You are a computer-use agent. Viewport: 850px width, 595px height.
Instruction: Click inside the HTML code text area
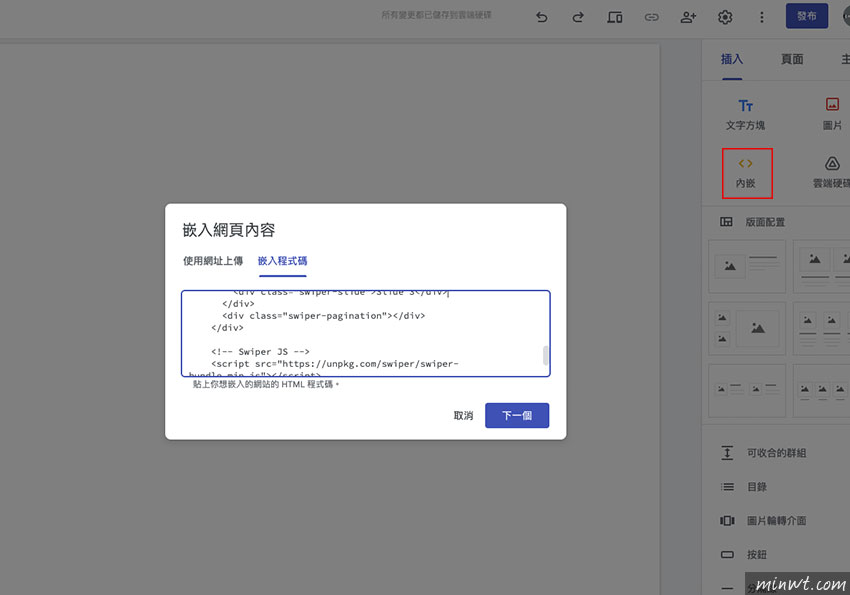pos(366,333)
